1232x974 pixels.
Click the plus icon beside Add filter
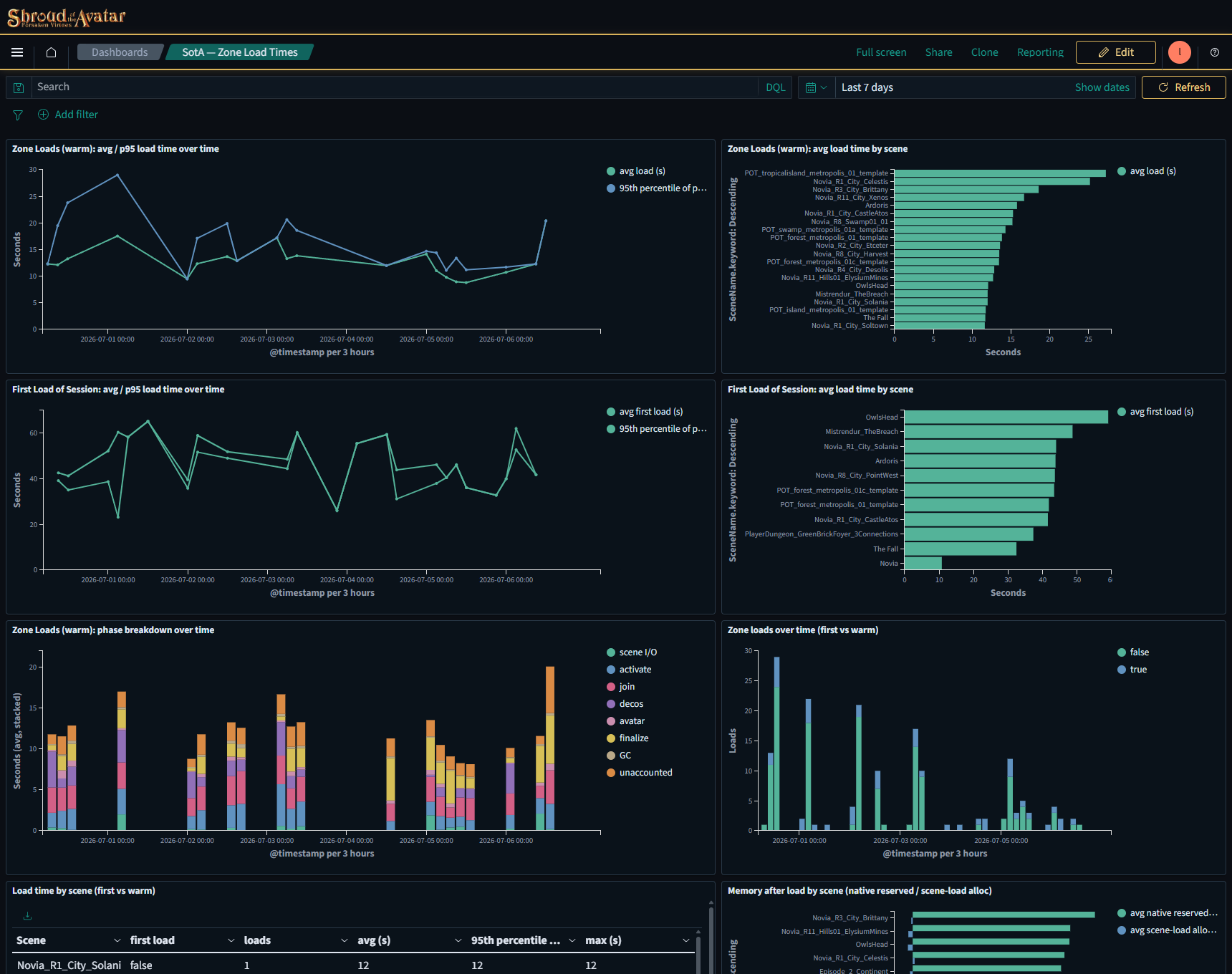coord(44,115)
